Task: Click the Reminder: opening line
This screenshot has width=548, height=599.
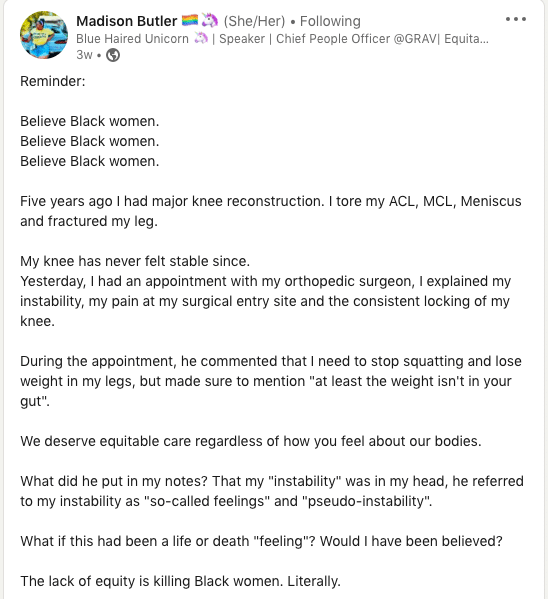Action: point(53,81)
